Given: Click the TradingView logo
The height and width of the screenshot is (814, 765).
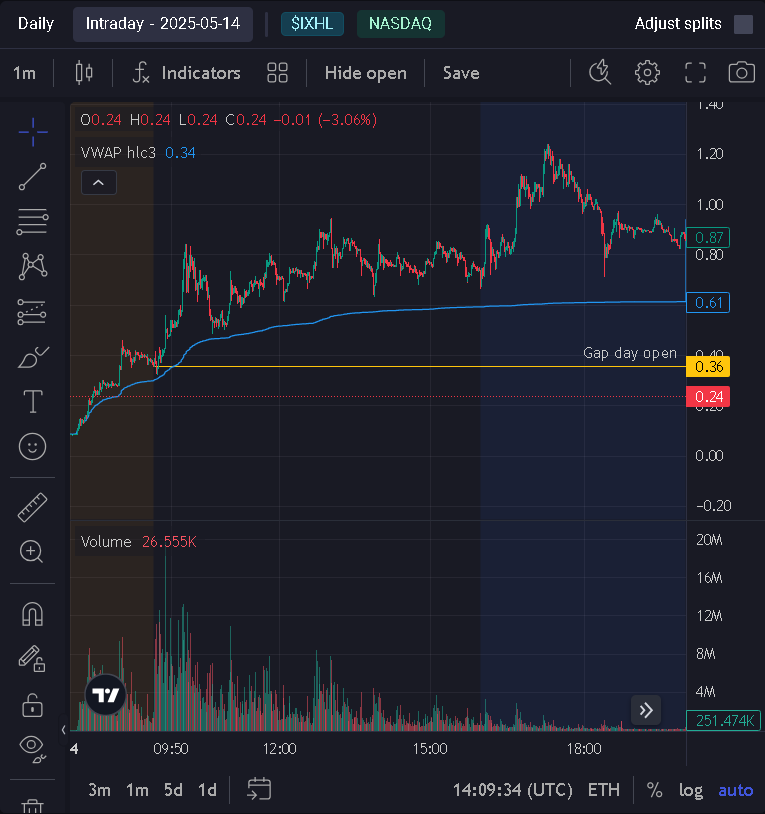Looking at the screenshot, I should pyautogui.click(x=105, y=695).
